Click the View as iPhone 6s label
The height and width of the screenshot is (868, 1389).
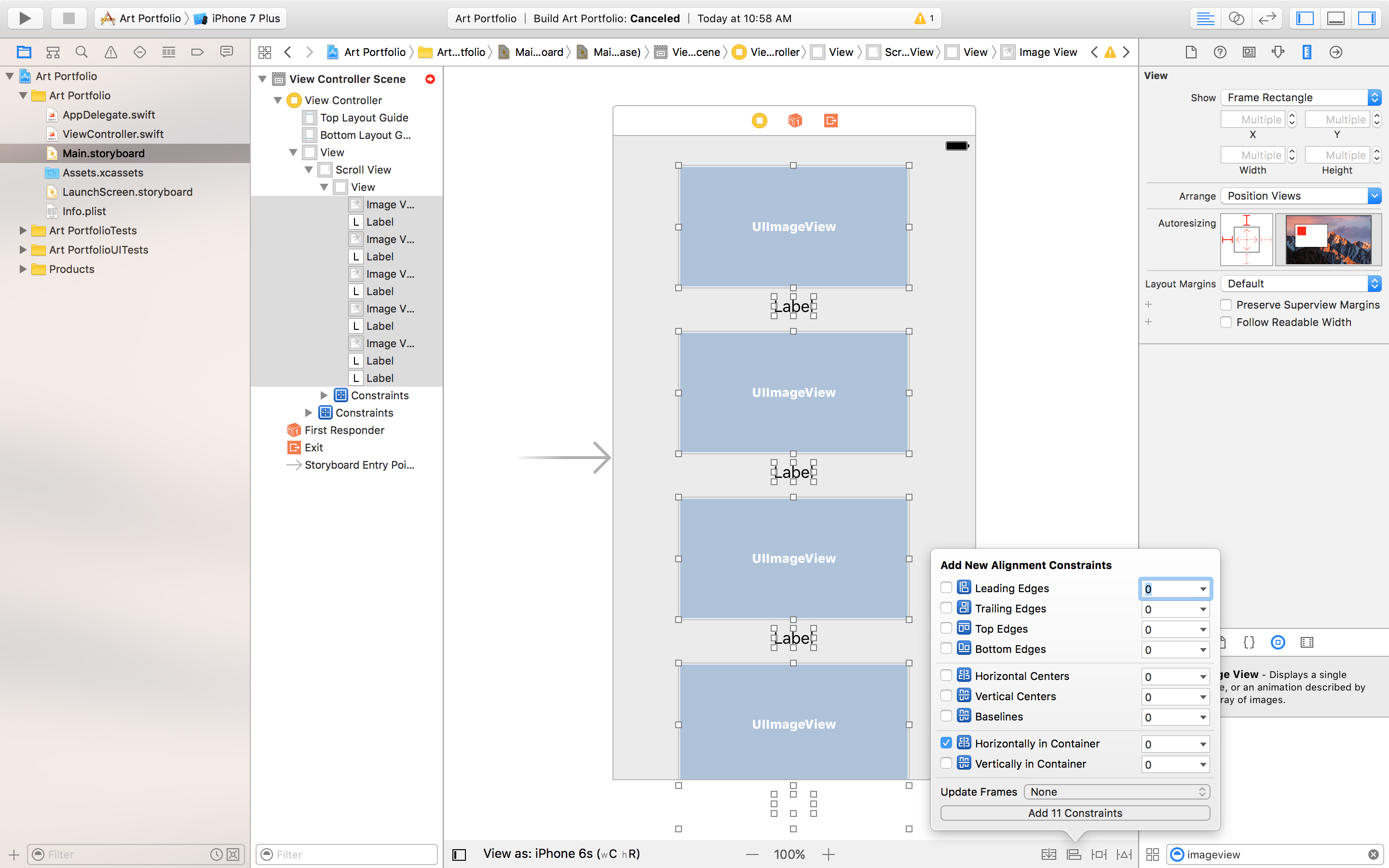(562, 854)
